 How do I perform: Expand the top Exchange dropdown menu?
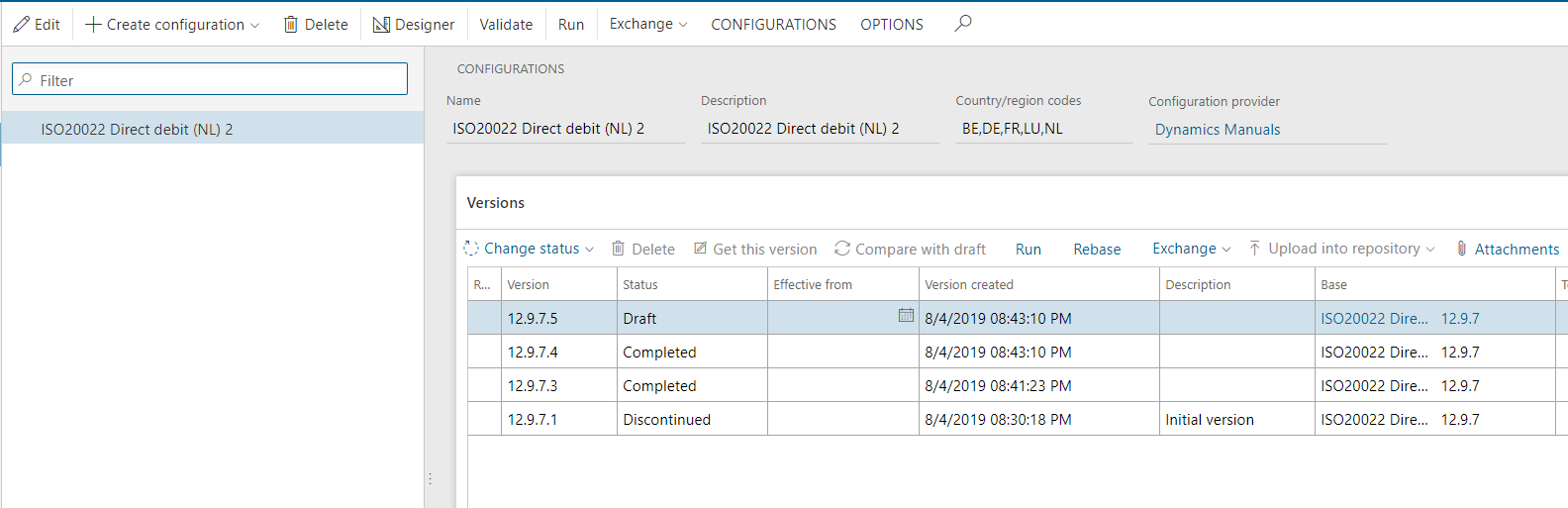coord(648,24)
